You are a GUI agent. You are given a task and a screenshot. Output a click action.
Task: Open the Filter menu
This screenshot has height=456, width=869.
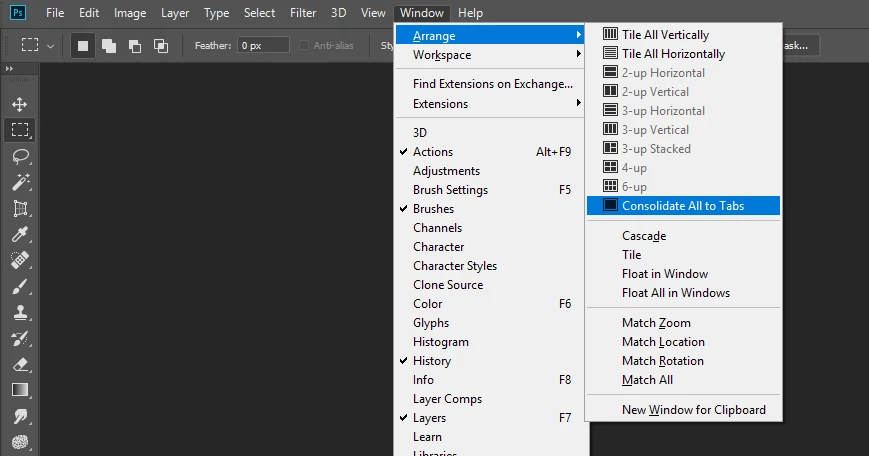(x=303, y=13)
